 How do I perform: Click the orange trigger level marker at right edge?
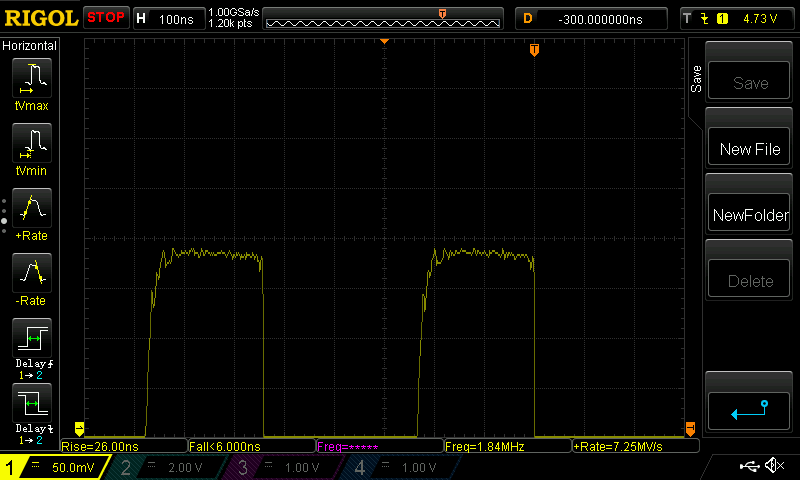point(690,428)
